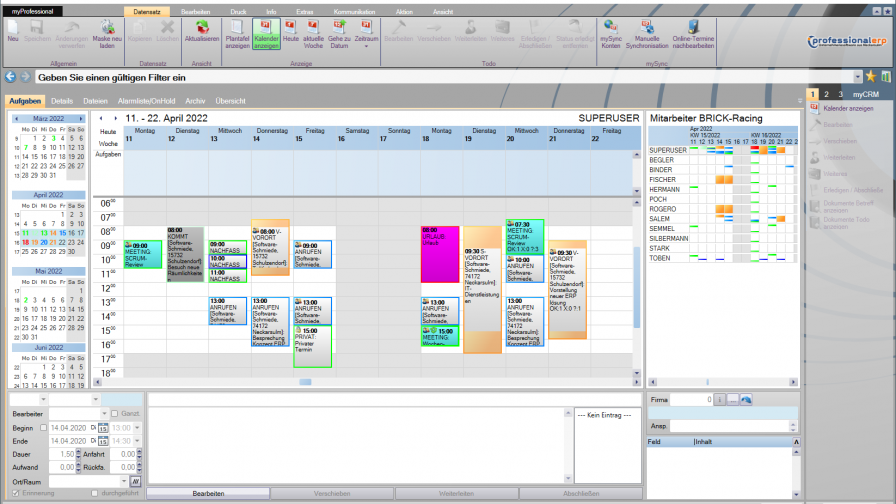Open mySync Konten

(x=610, y=32)
